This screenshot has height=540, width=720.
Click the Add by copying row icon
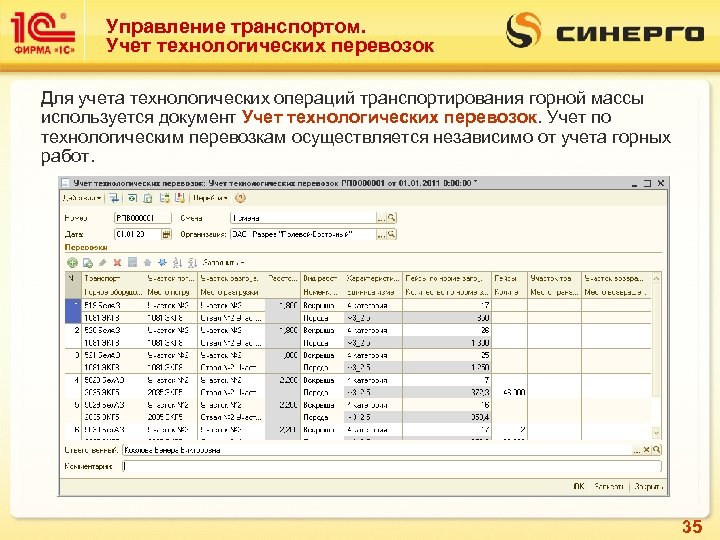(x=88, y=263)
